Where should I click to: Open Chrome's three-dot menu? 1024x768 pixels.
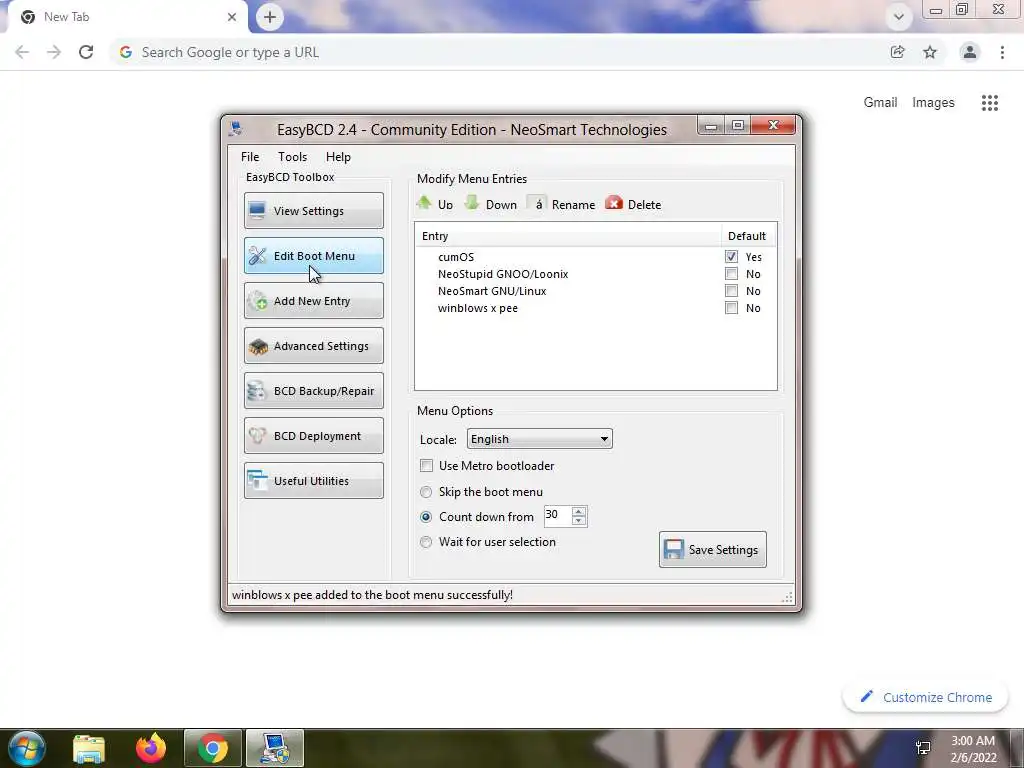coord(1002,52)
